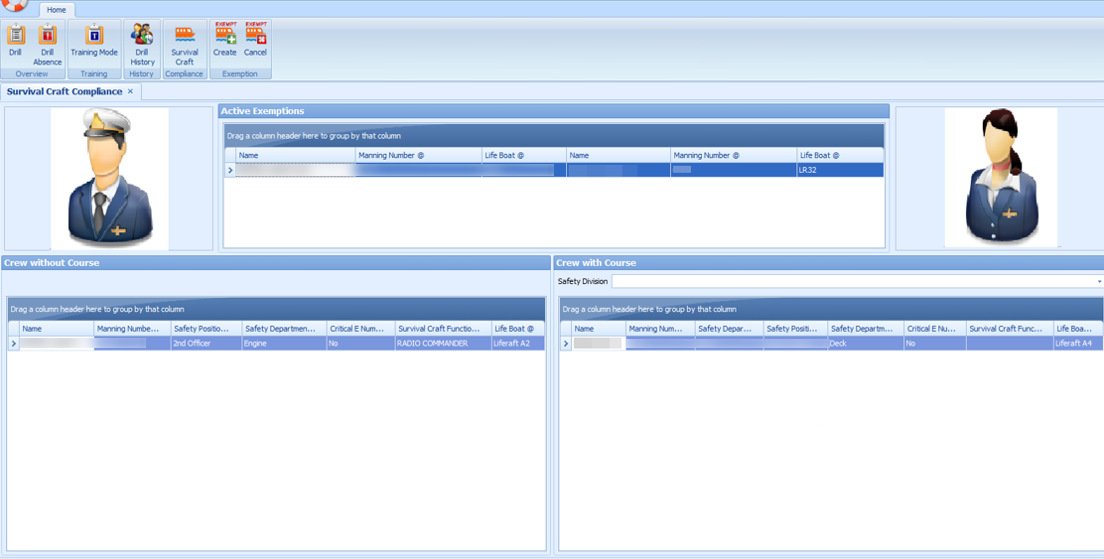This screenshot has width=1104, height=559.
Task: Sort Active Exemptions by second Manning Number column
Action: click(734, 155)
